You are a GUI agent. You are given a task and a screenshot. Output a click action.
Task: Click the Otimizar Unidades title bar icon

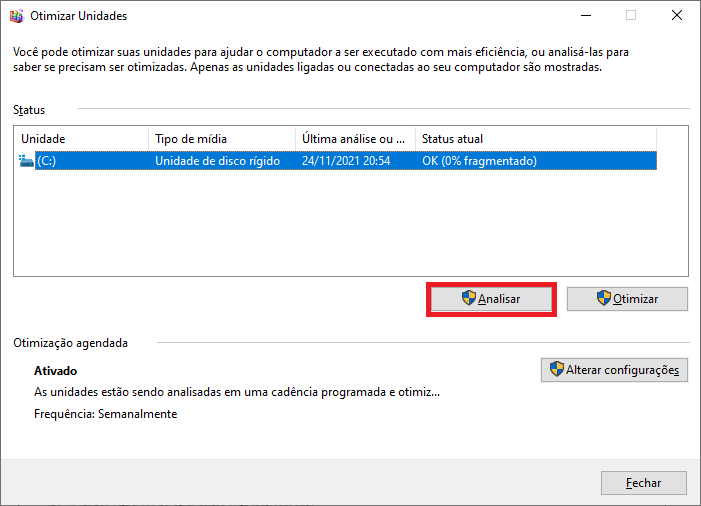(x=17, y=16)
